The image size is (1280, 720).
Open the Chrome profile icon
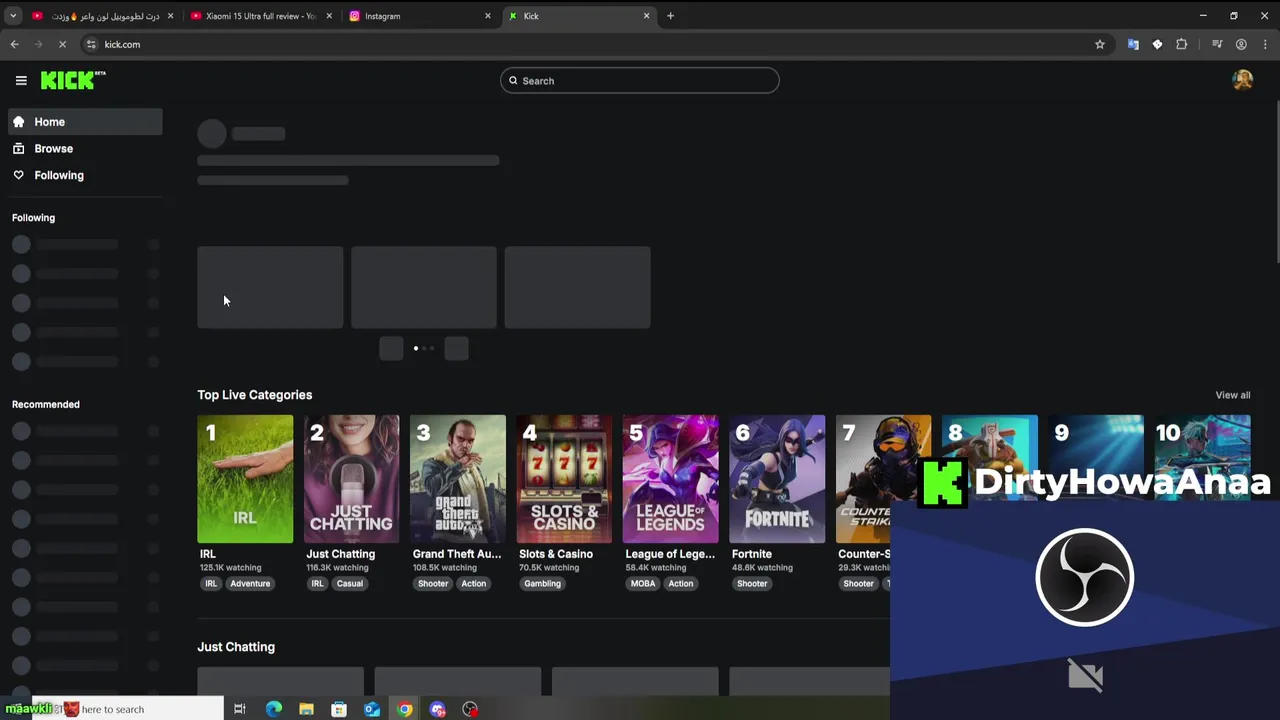coord(1241,44)
